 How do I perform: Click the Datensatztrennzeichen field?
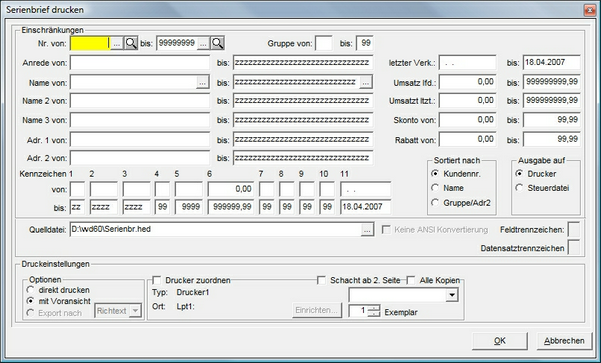[573, 248]
